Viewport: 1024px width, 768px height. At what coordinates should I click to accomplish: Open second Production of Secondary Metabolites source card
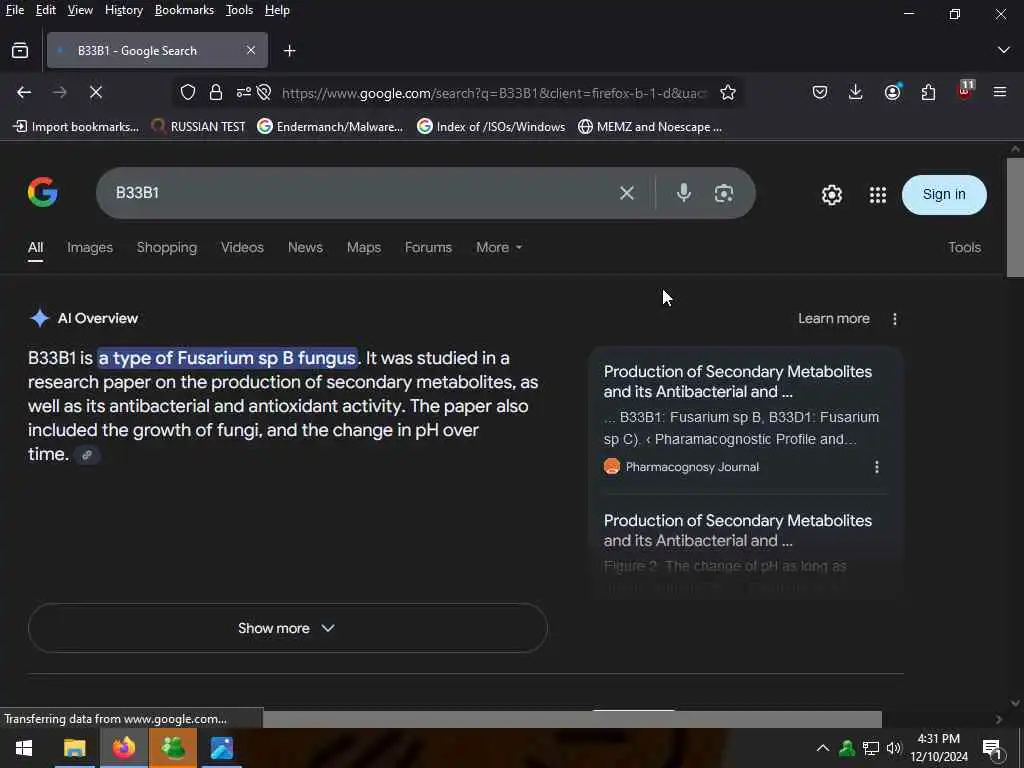coord(738,530)
